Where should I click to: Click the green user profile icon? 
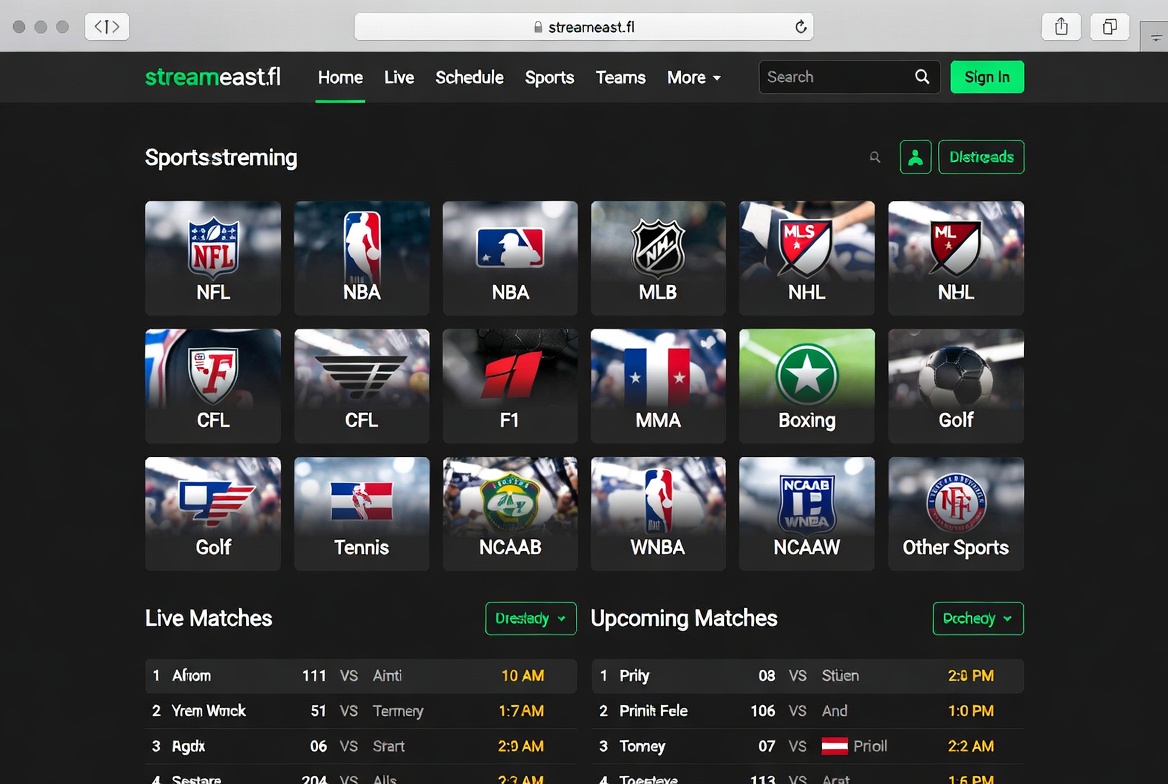(x=915, y=157)
